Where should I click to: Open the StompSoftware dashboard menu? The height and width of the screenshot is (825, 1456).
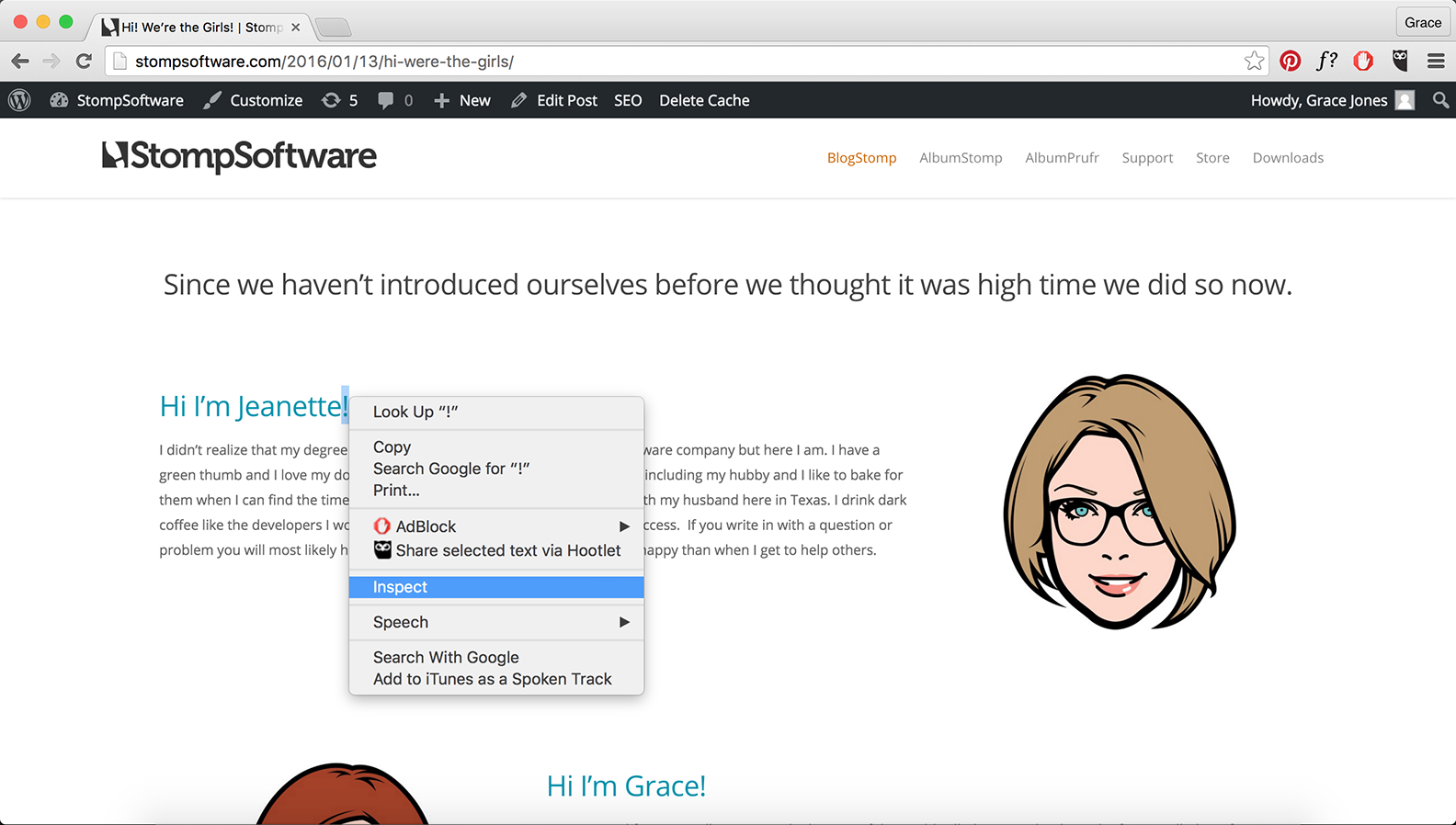tap(117, 100)
